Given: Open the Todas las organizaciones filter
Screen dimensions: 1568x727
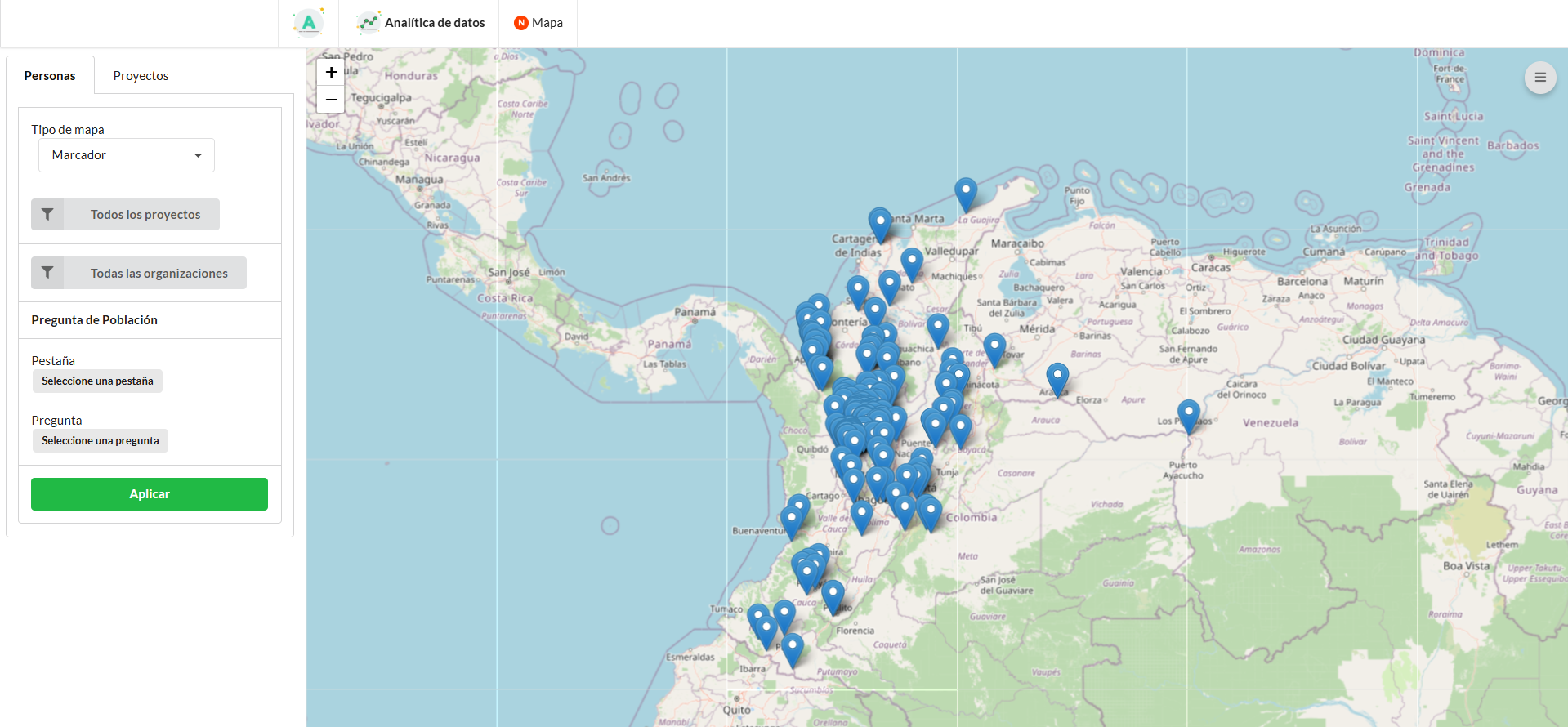Looking at the screenshot, I should click(x=139, y=274).
